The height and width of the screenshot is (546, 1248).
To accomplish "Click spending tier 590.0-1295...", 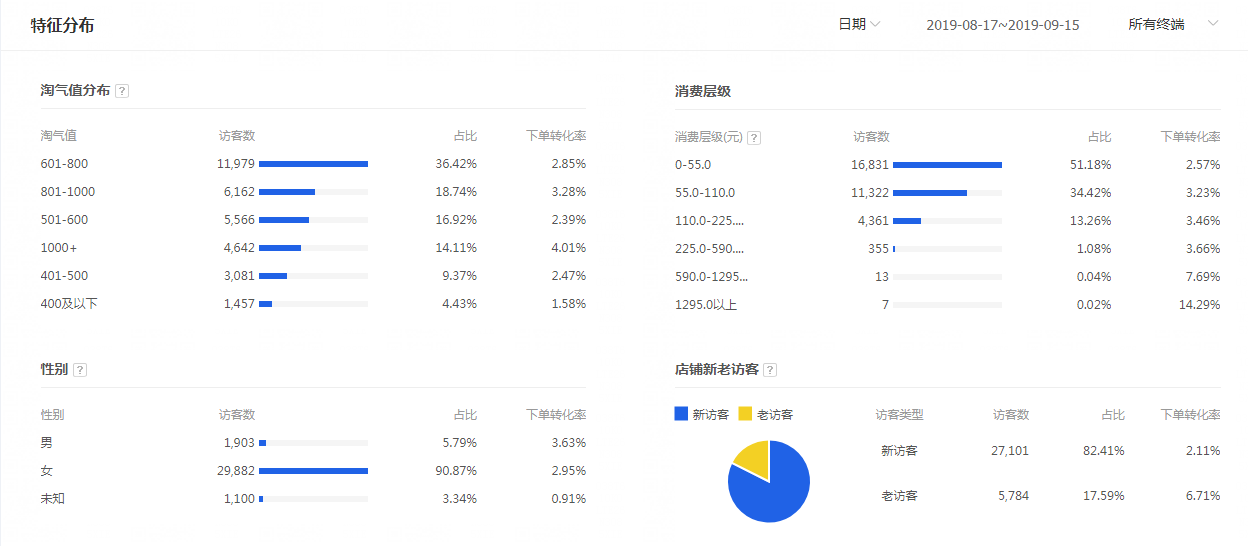I will (x=711, y=277).
